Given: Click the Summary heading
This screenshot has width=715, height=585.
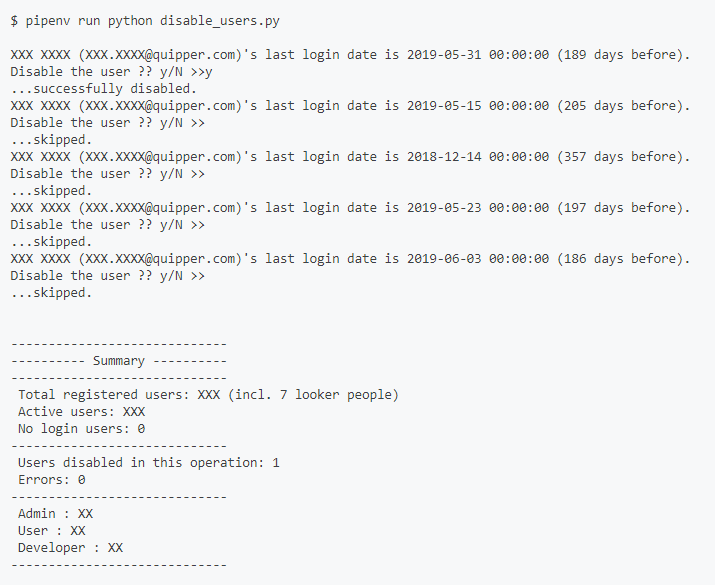Looking at the screenshot, I should pos(118,361).
